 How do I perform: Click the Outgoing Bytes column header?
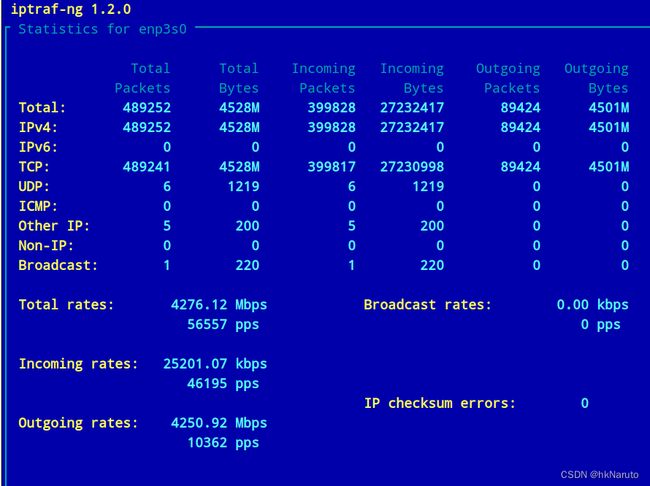(597, 78)
